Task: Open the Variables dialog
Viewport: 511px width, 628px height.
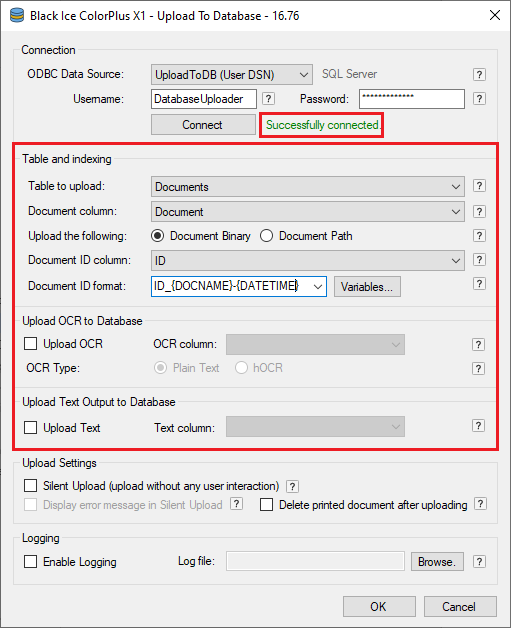Action: 367,287
